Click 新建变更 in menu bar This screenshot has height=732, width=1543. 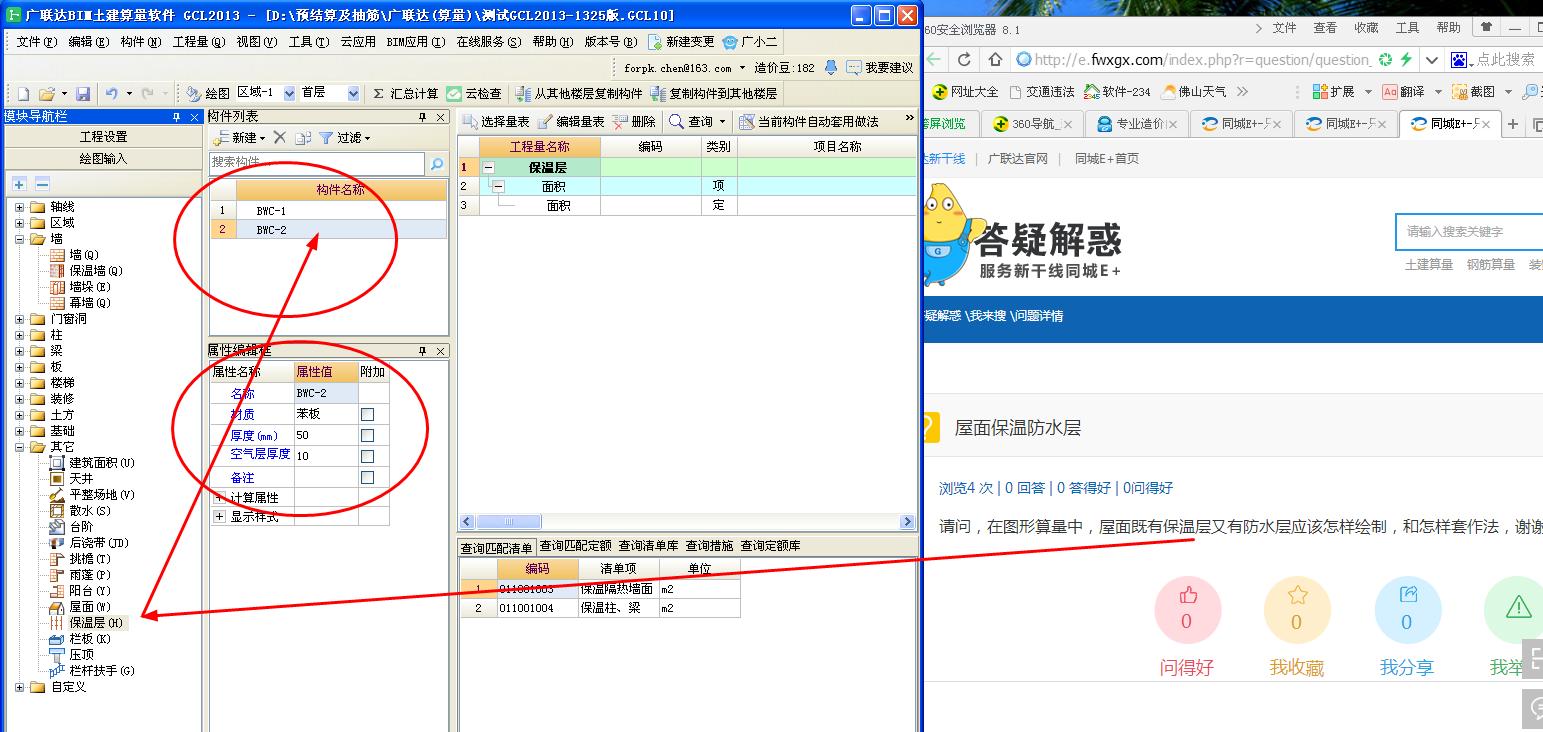681,42
